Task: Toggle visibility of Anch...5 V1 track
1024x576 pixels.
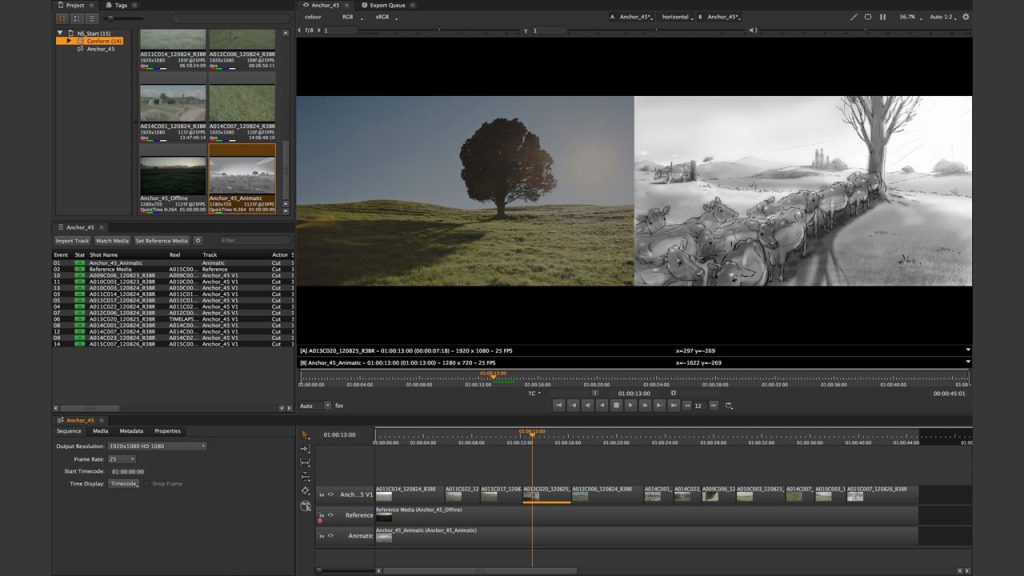Action: (x=330, y=494)
